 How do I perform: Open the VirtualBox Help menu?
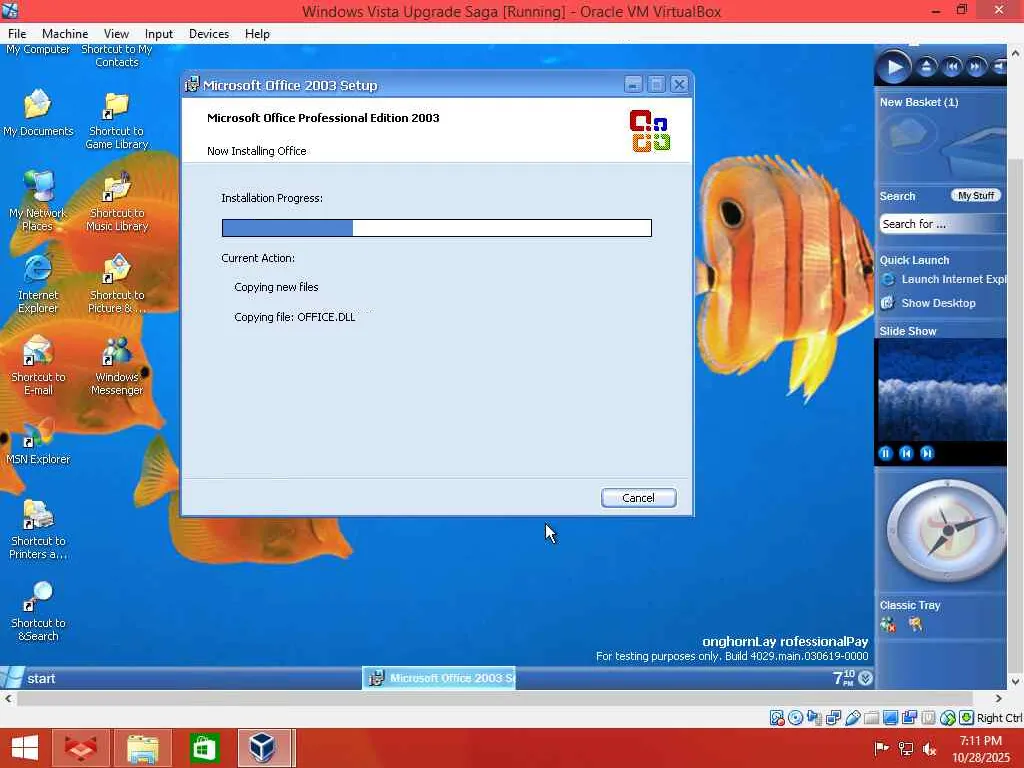[257, 34]
